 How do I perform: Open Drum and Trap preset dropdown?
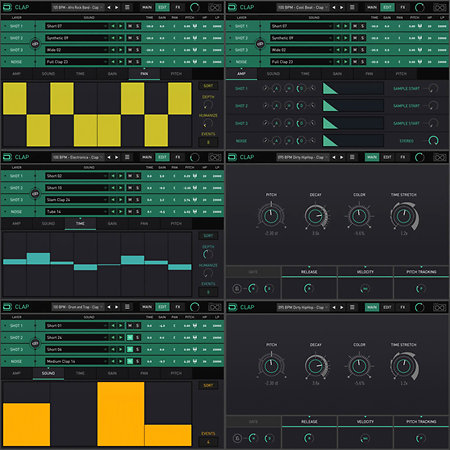click(78, 307)
